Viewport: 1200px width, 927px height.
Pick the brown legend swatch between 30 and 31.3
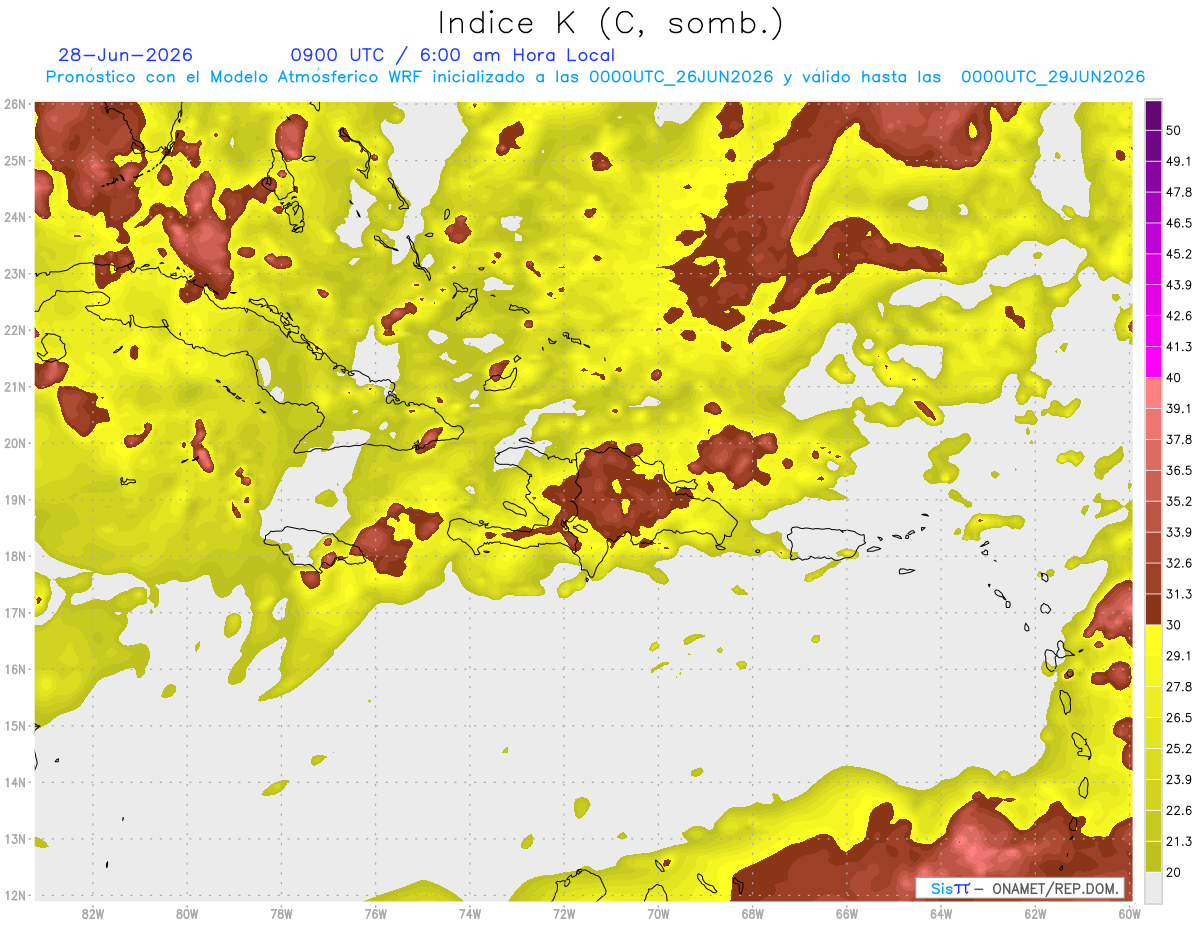pyautogui.click(x=1153, y=609)
